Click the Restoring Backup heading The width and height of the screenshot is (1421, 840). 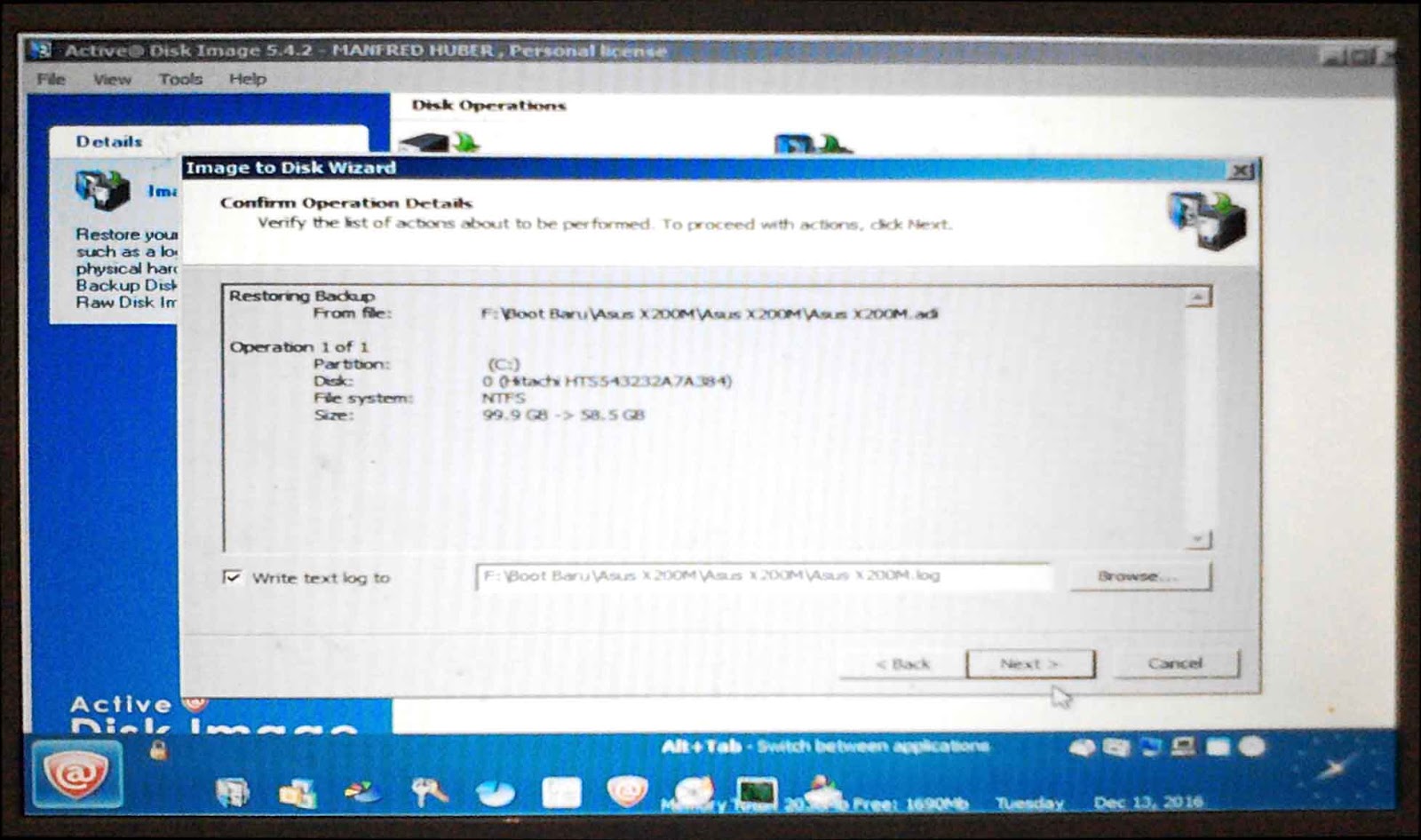(x=302, y=296)
